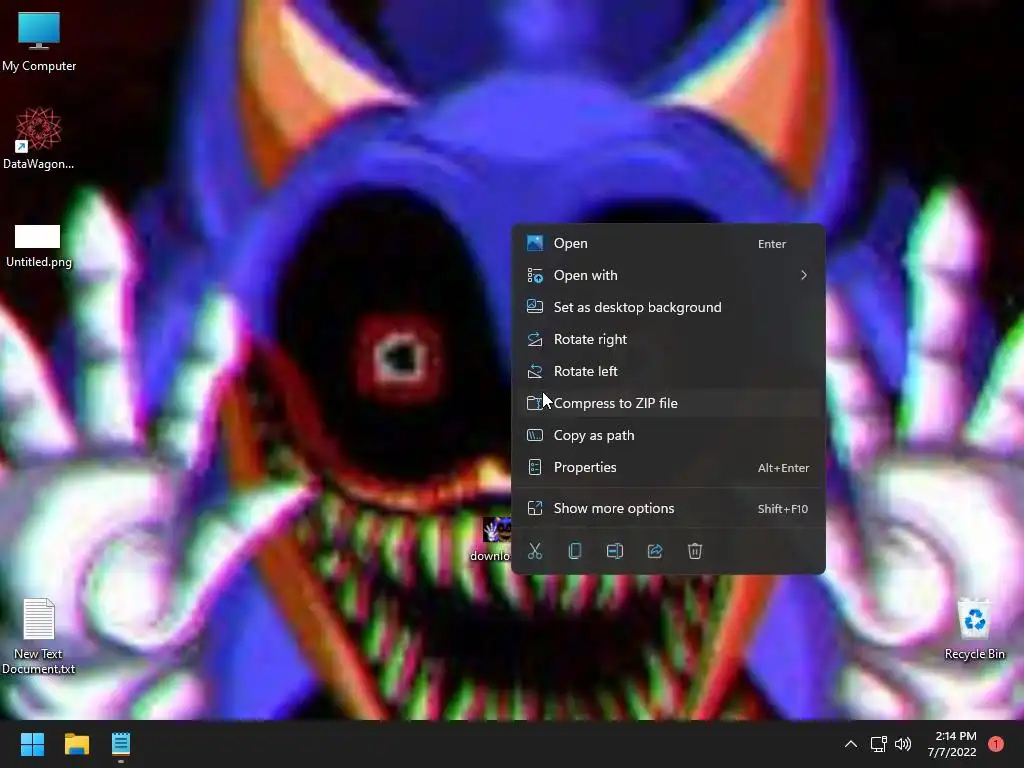This screenshot has width=1024, height=768.
Task: Click the network icon in system tray
Action: (x=878, y=744)
